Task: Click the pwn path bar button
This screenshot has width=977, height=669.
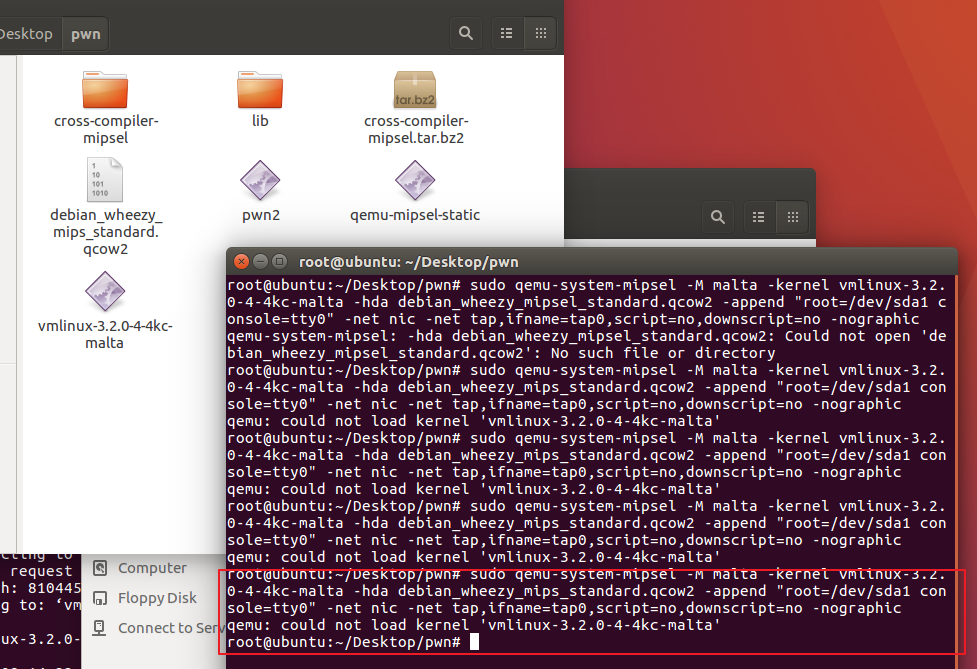Action: click(x=85, y=34)
